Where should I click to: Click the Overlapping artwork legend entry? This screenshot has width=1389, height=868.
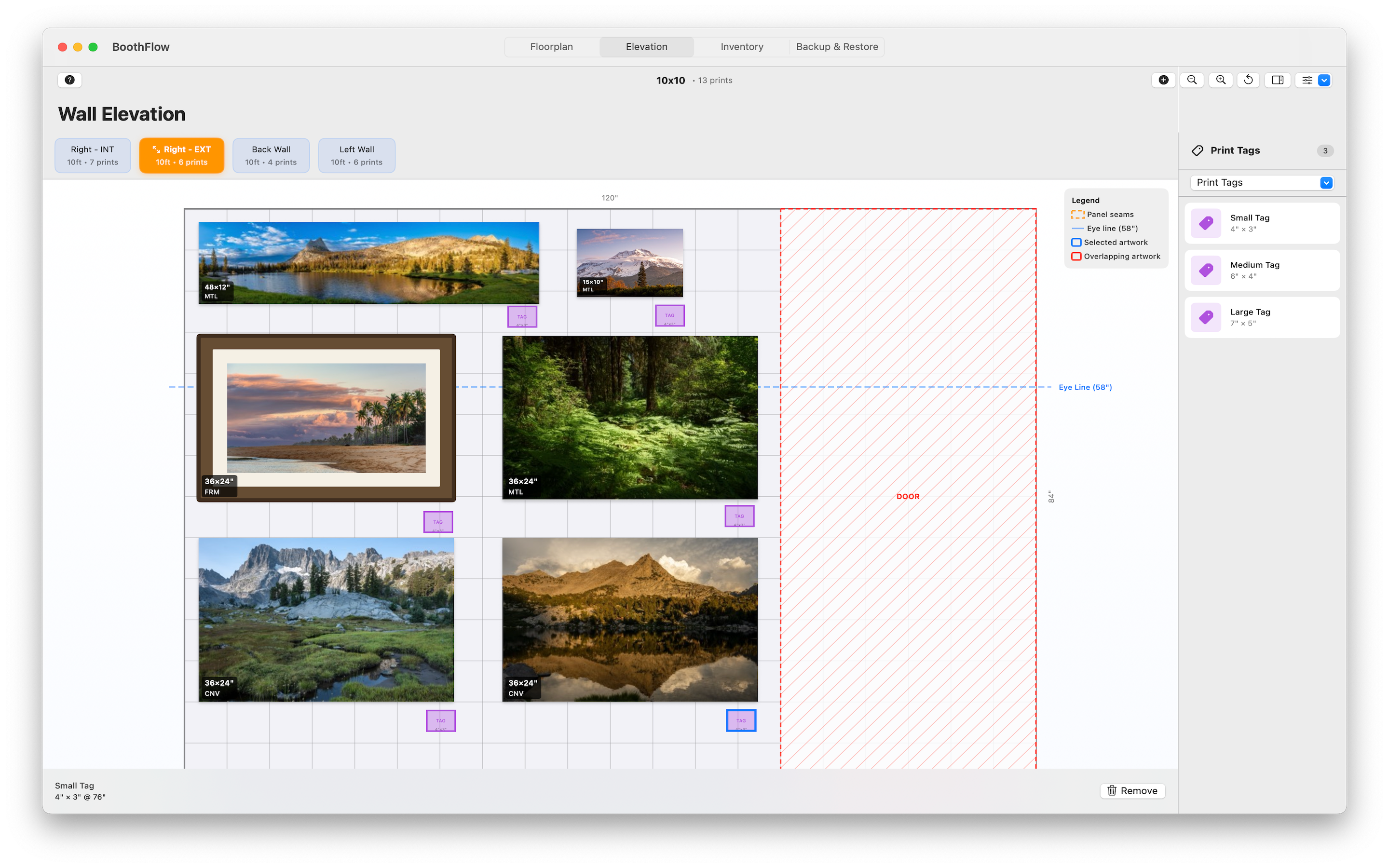1115,256
